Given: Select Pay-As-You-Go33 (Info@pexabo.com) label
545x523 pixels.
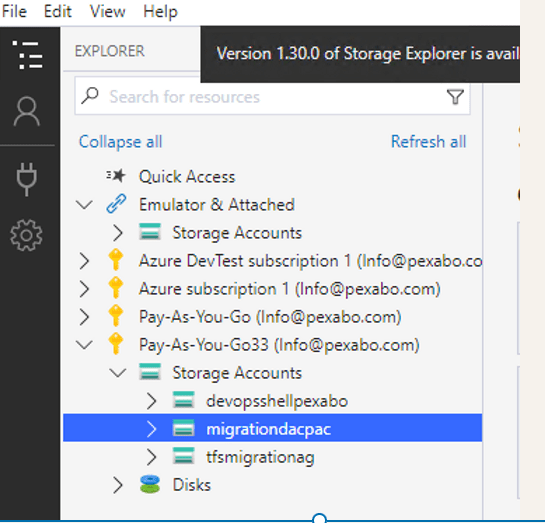Looking at the screenshot, I should point(279,345).
